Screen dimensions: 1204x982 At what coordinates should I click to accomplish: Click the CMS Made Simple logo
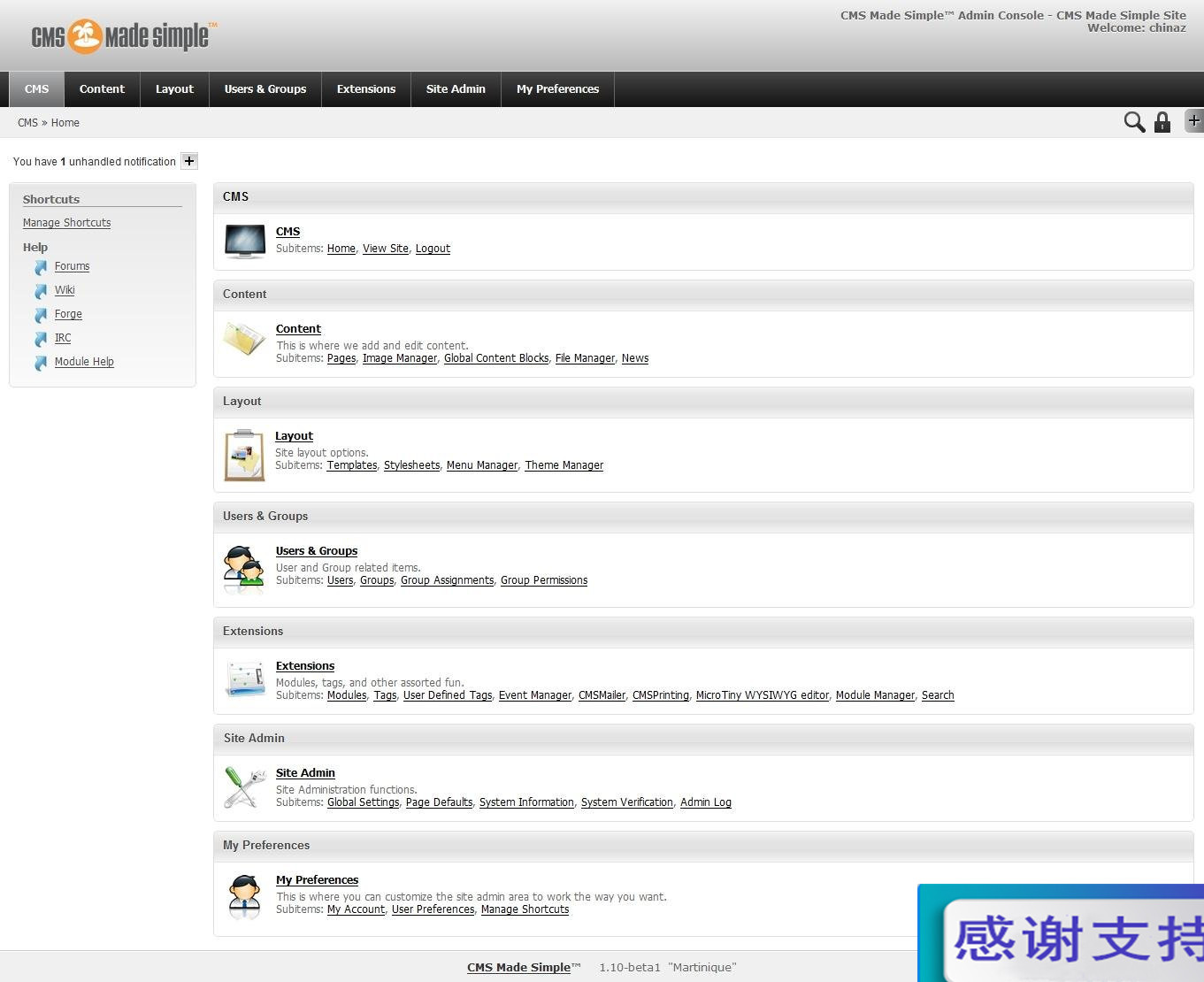124,36
